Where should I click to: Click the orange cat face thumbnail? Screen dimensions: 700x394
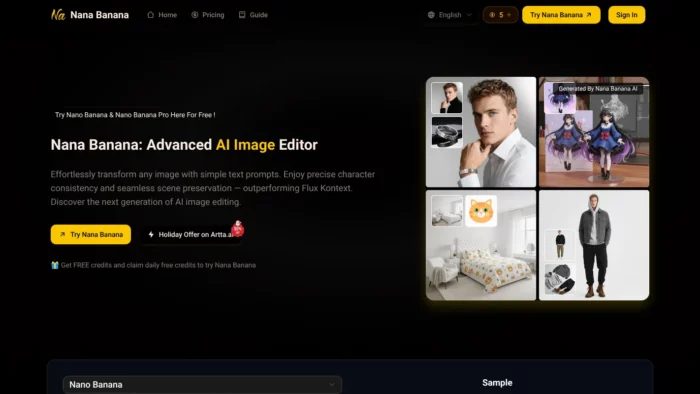point(481,211)
